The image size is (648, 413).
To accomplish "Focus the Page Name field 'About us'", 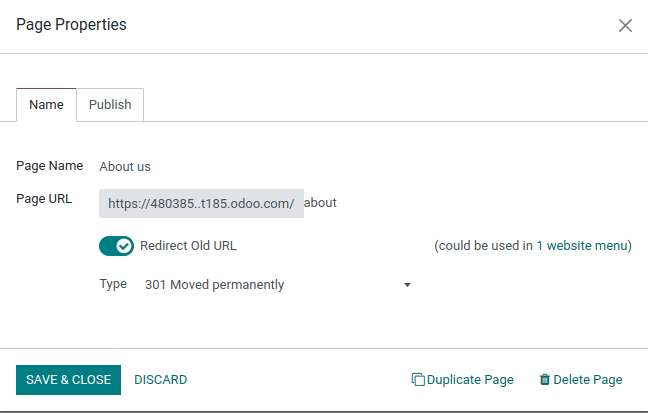I will [x=125, y=167].
